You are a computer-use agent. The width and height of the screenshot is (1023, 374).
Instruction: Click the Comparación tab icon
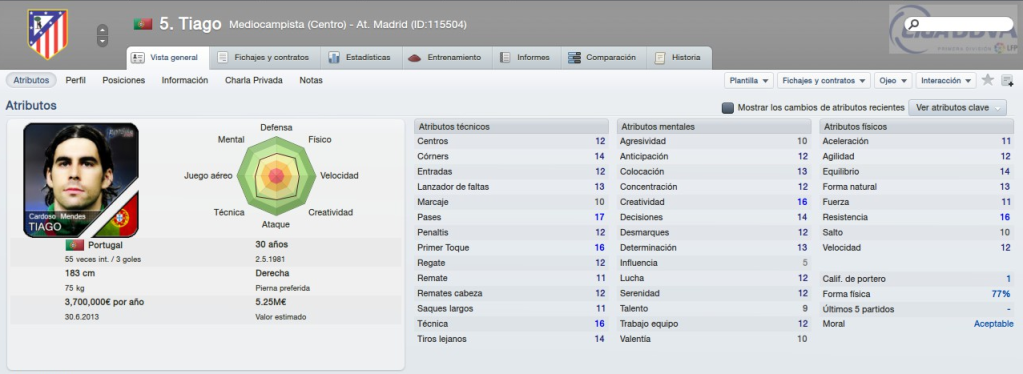(x=574, y=57)
